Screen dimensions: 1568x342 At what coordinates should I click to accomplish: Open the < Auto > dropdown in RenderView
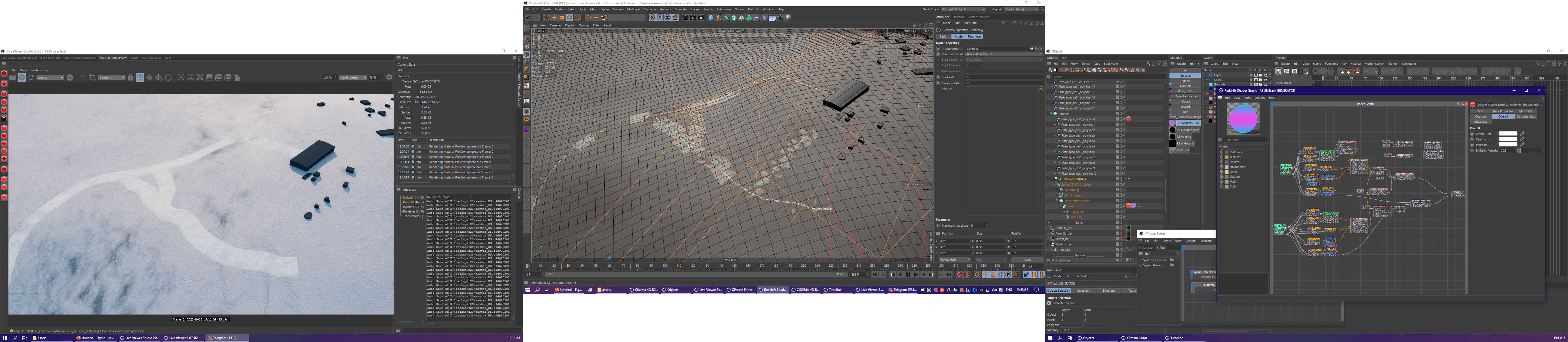click(111, 77)
